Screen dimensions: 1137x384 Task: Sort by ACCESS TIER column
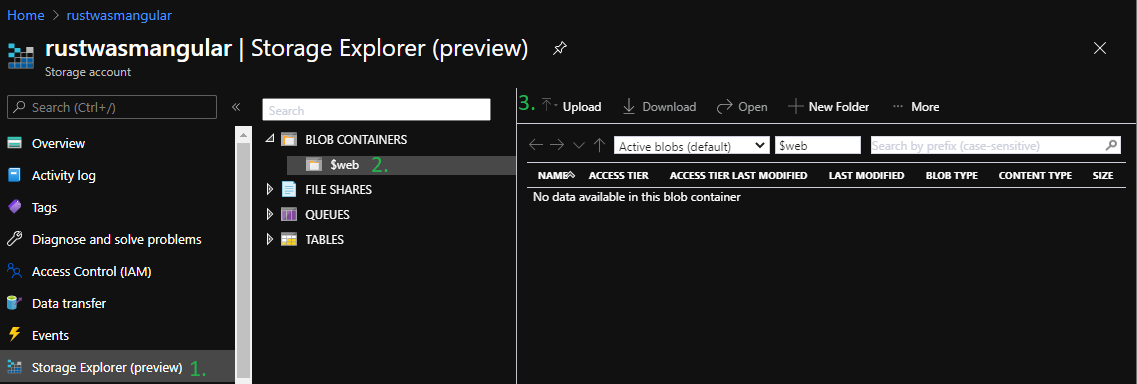point(619,175)
